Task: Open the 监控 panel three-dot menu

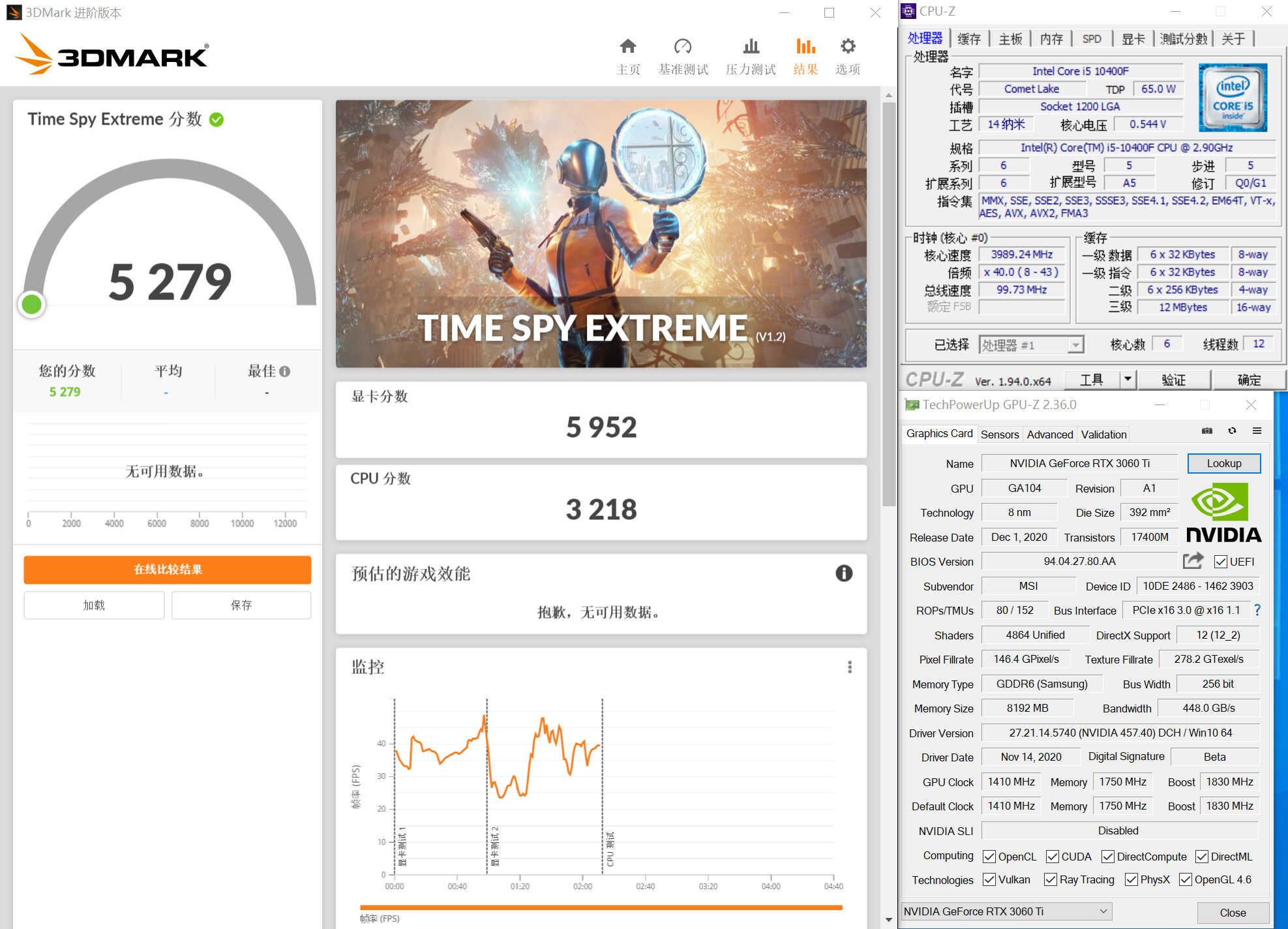Action: 849,667
